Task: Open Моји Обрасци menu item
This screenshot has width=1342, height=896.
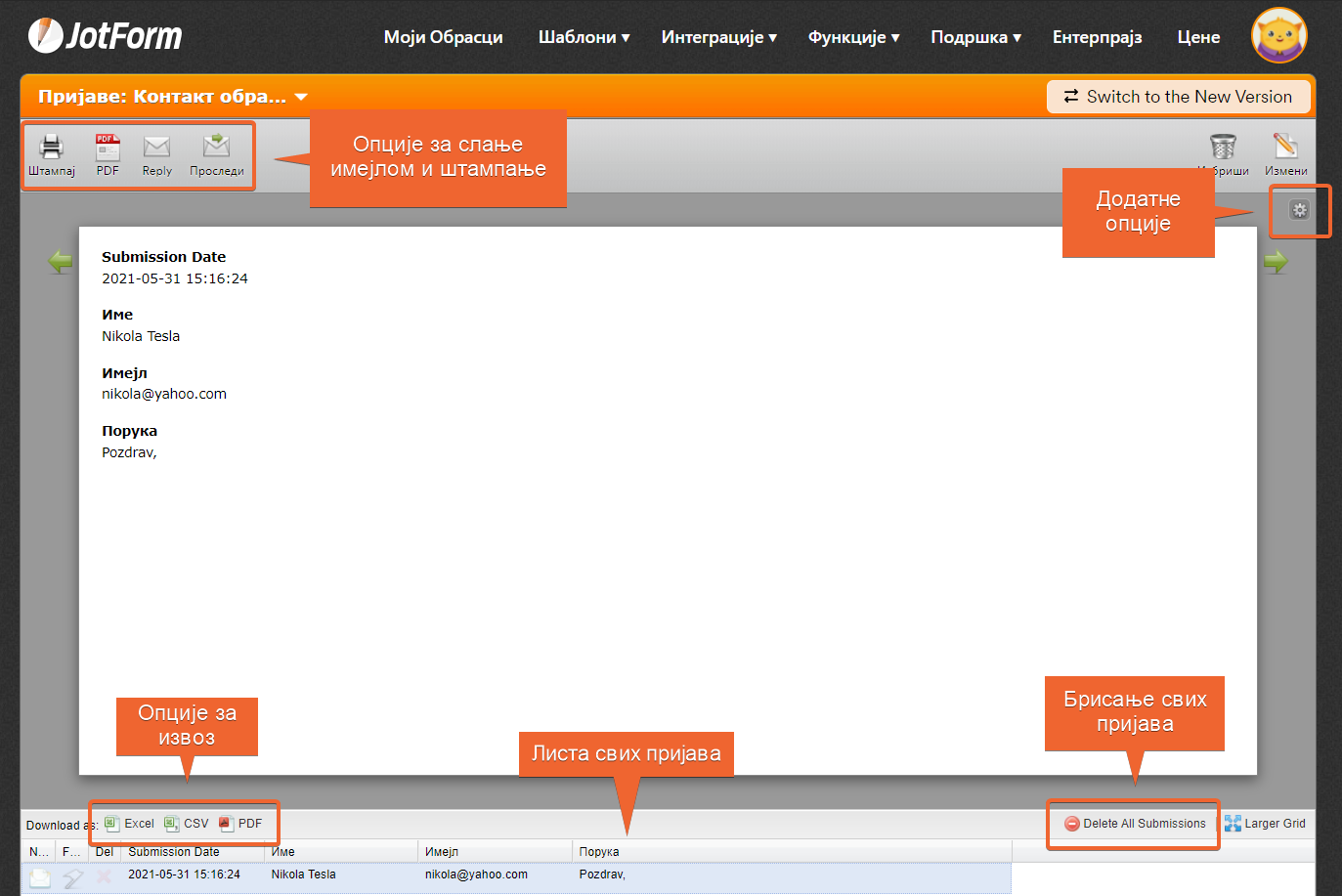Action: (x=443, y=37)
